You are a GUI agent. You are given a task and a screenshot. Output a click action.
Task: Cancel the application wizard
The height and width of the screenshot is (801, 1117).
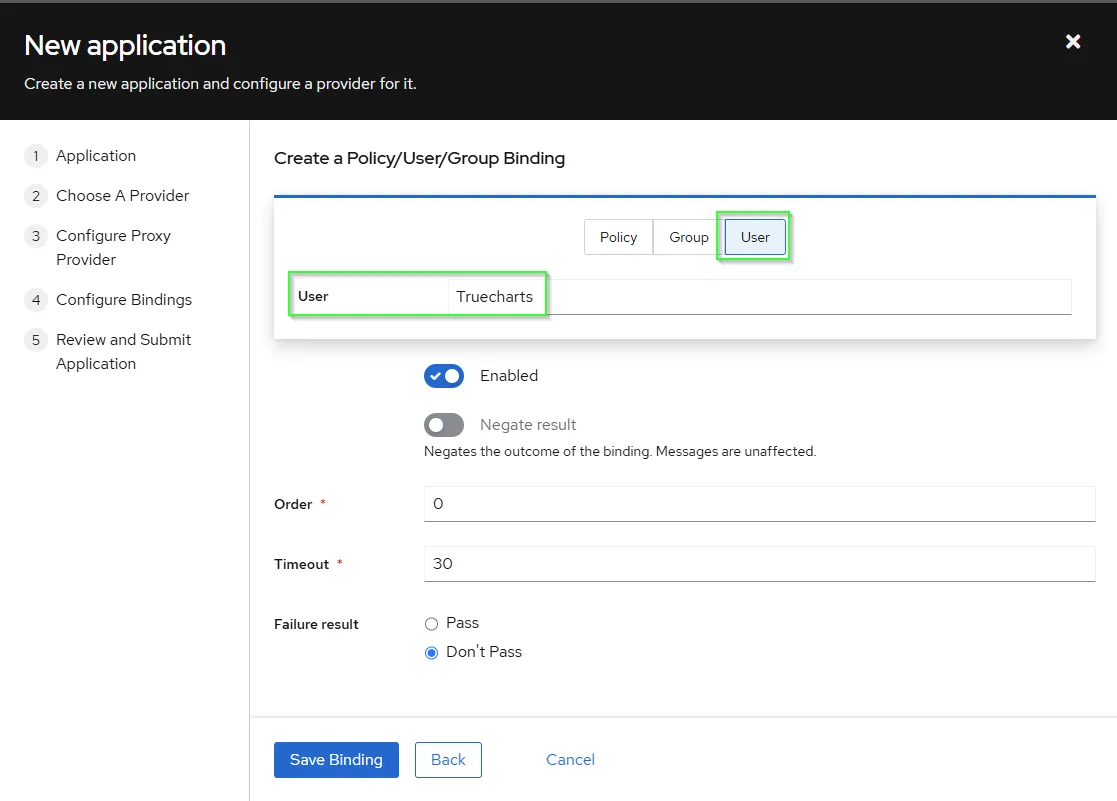coord(570,760)
